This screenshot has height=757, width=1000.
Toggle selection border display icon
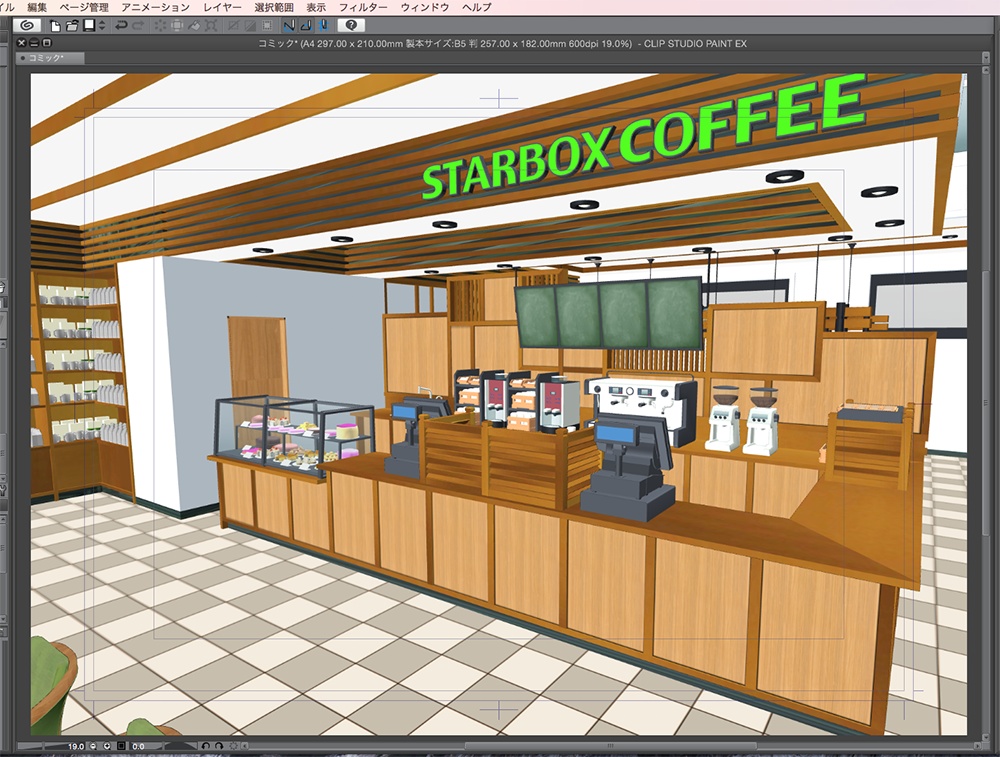click(x=267, y=26)
